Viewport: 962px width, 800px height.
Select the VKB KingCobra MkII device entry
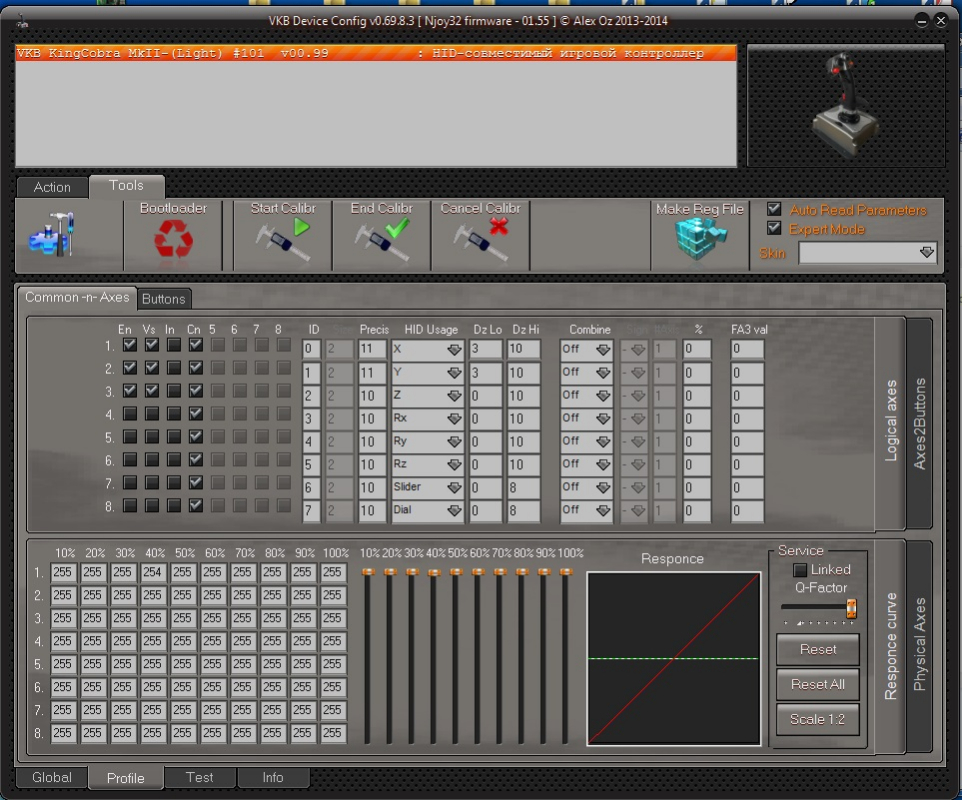pos(375,53)
